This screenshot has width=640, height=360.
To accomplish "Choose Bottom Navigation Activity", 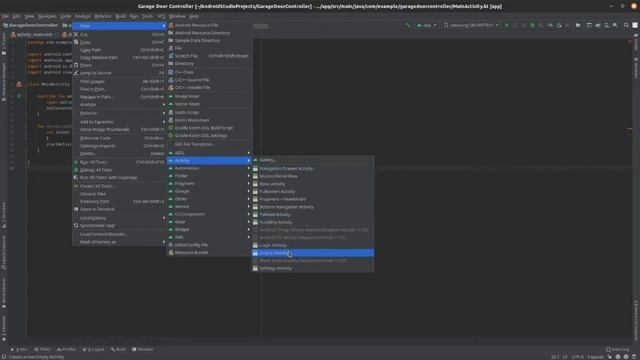I will pos(313,207).
